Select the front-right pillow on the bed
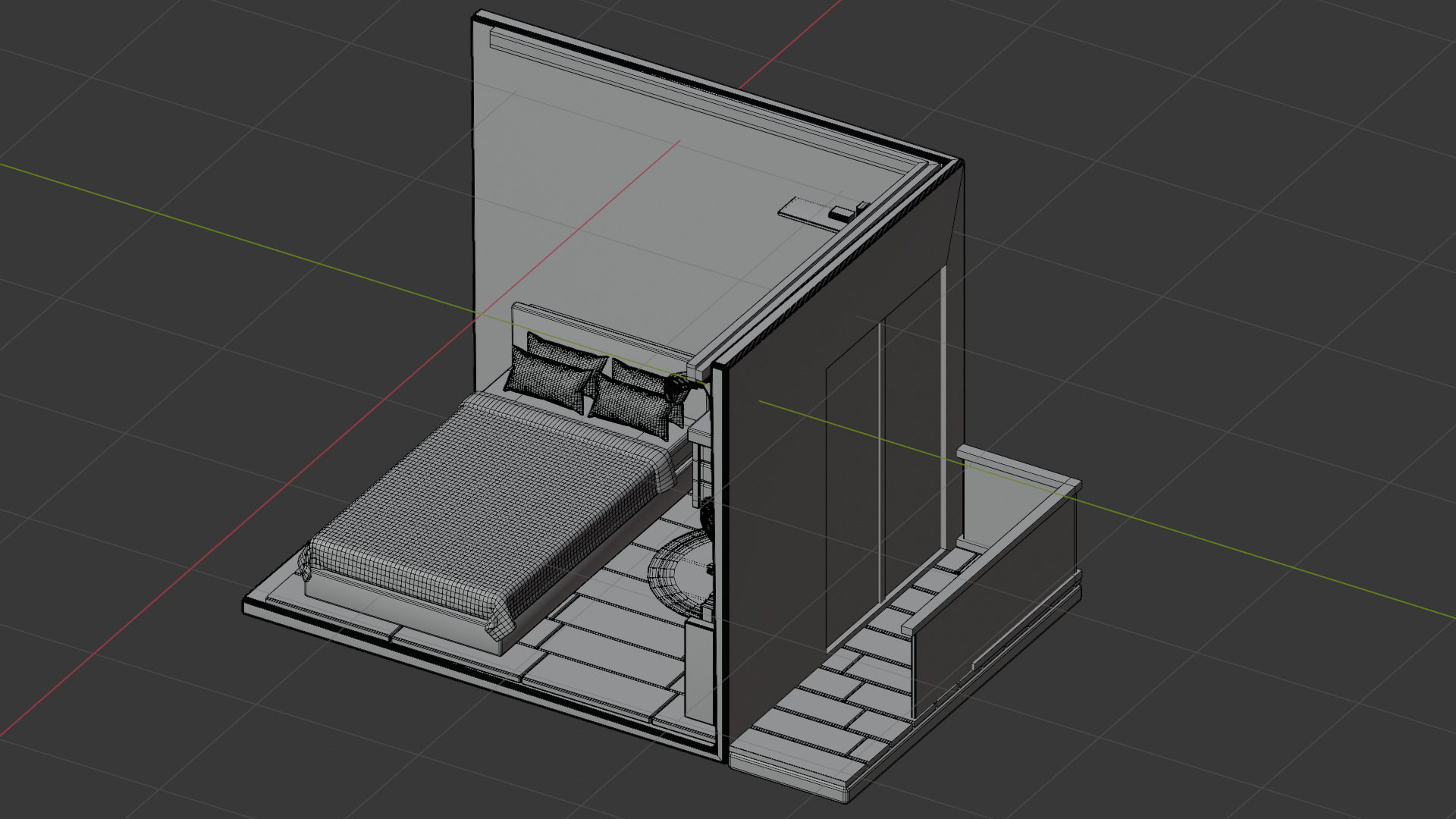The height and width of the screenshot is (819, 1456). coord(631,407)
